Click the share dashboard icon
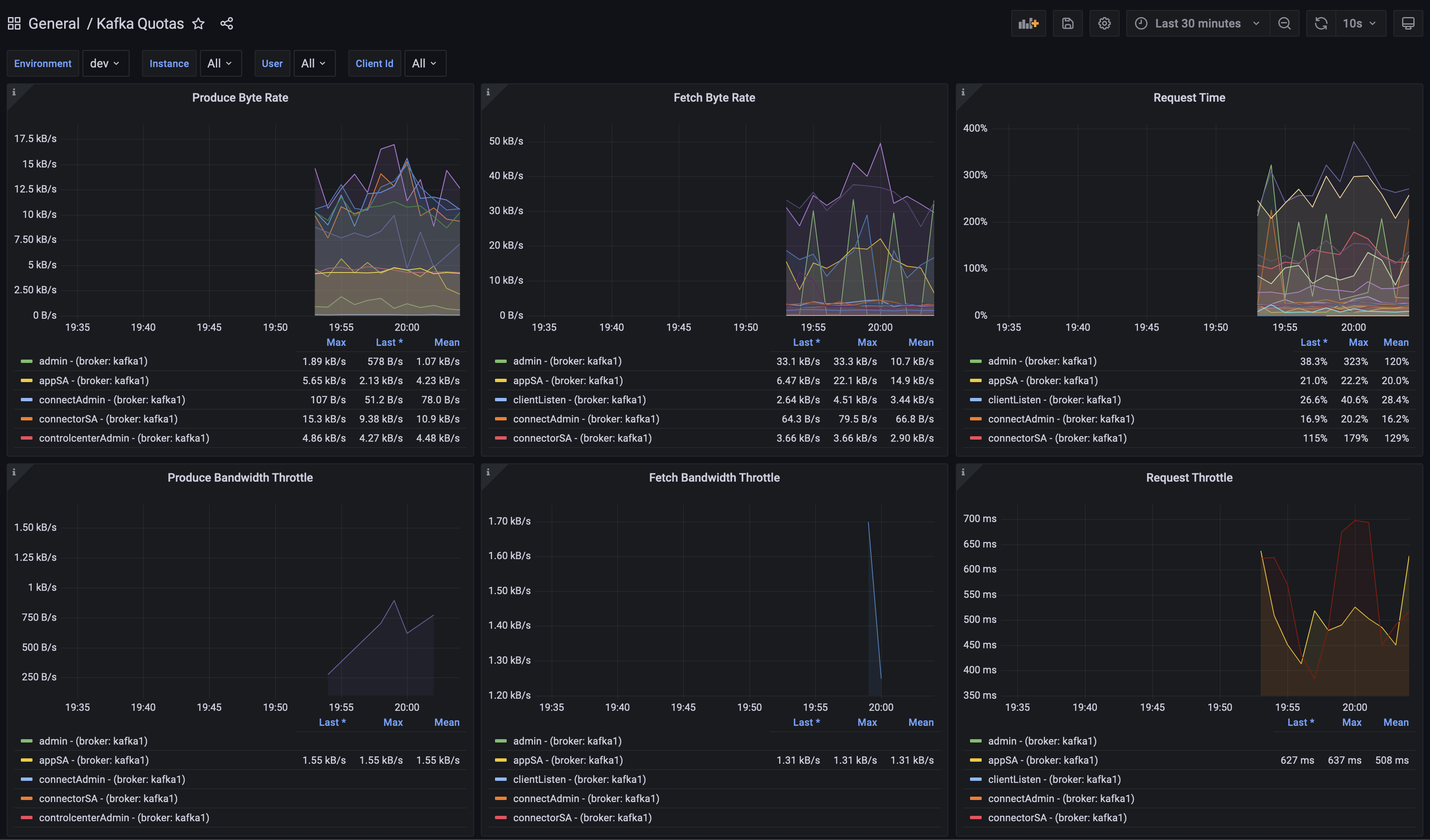 pyautogui.click(x=226, y=23)
